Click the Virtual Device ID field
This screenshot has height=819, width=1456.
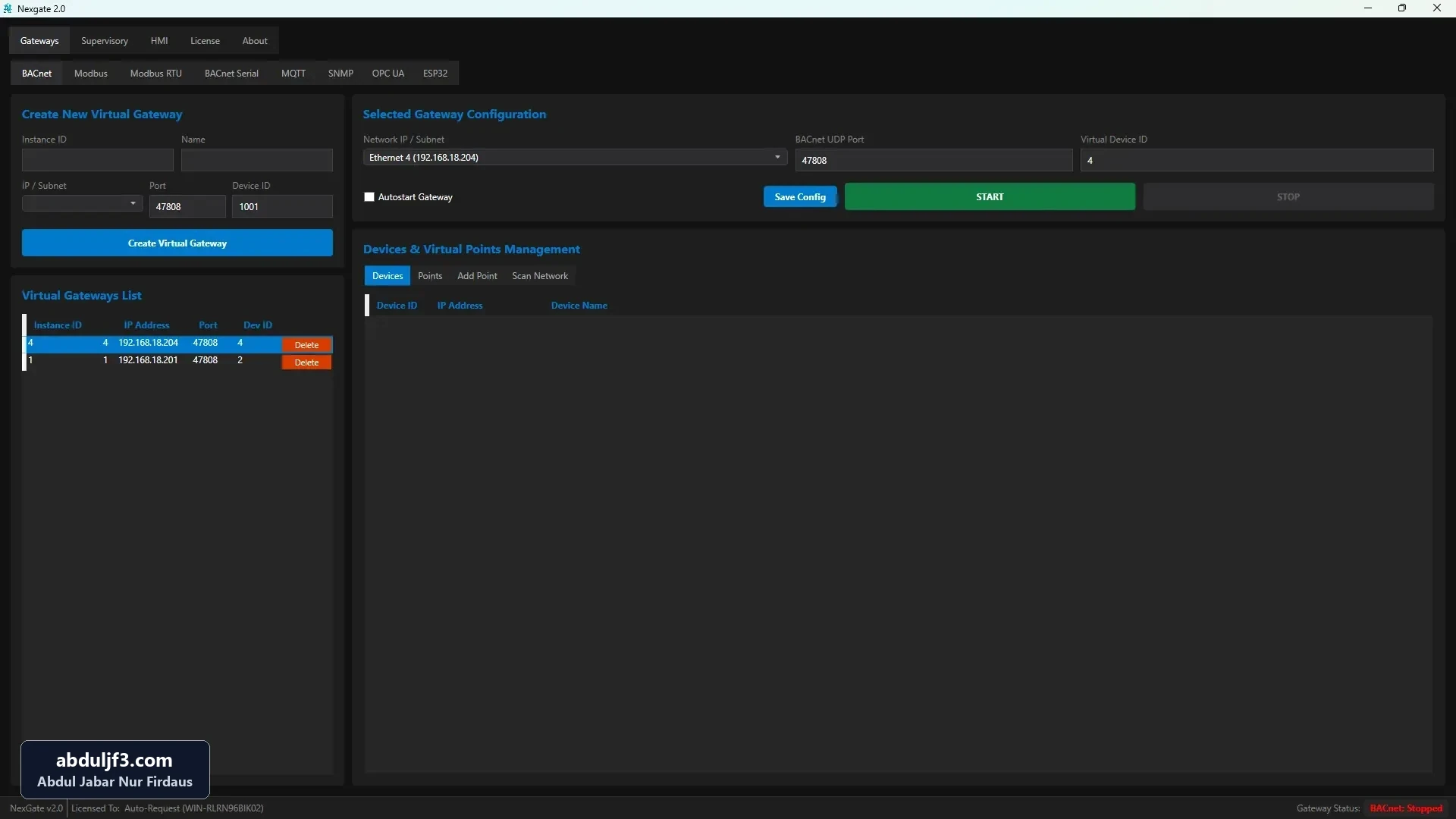click(x=1257, y=160)
